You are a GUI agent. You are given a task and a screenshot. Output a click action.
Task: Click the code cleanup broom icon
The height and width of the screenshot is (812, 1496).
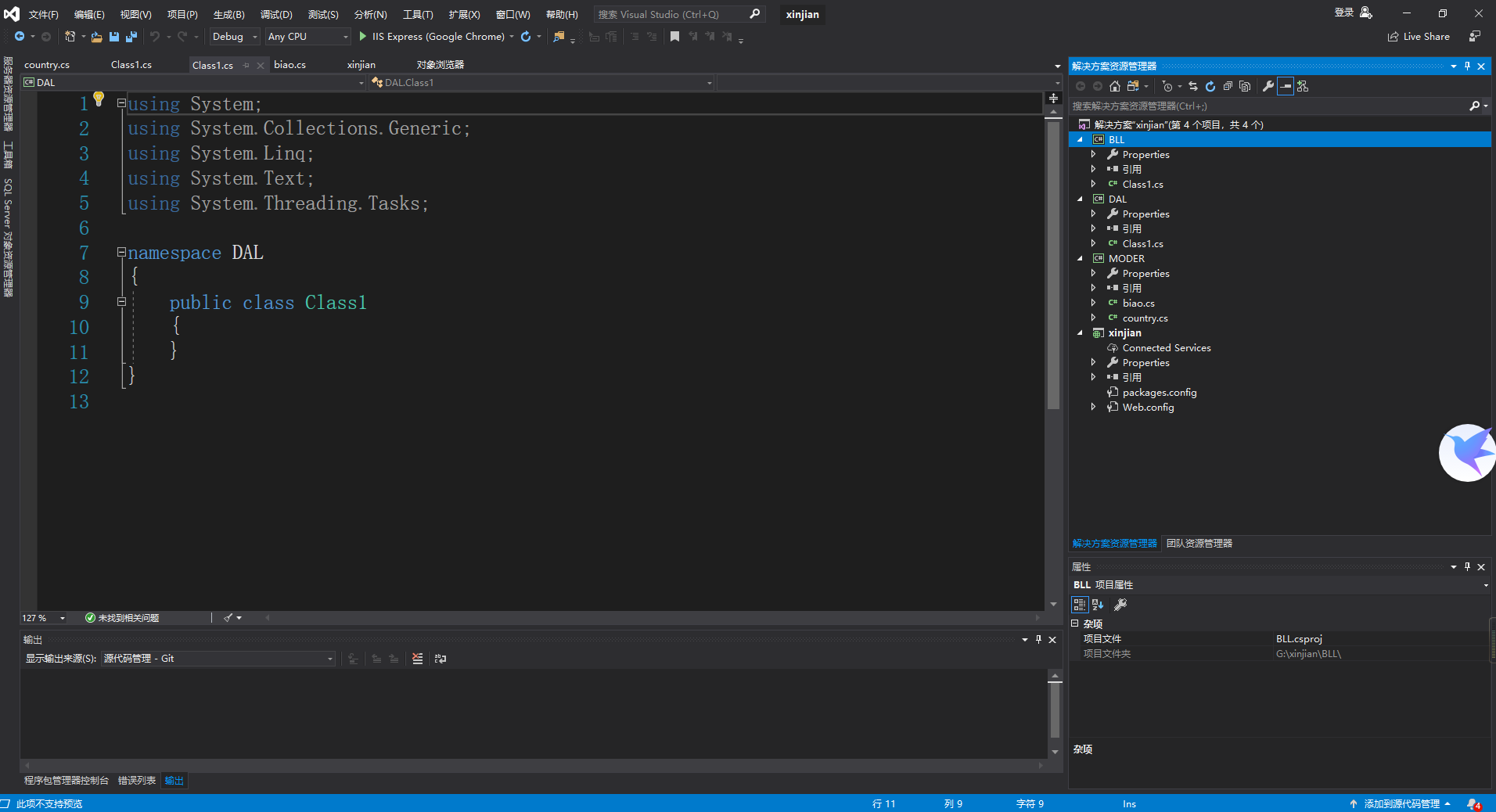pos(228,618)
